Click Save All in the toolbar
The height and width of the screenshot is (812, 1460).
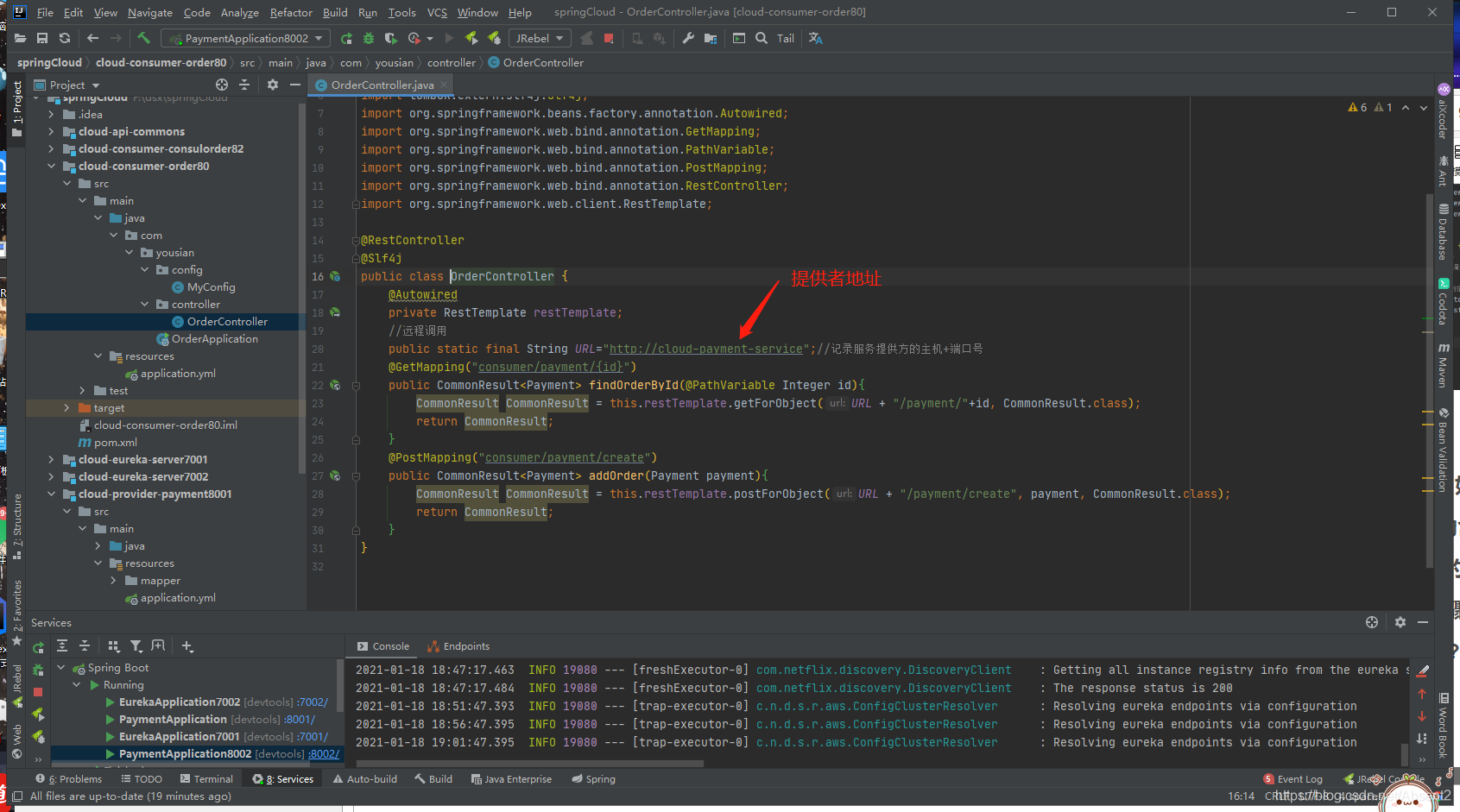coord(41,38)
